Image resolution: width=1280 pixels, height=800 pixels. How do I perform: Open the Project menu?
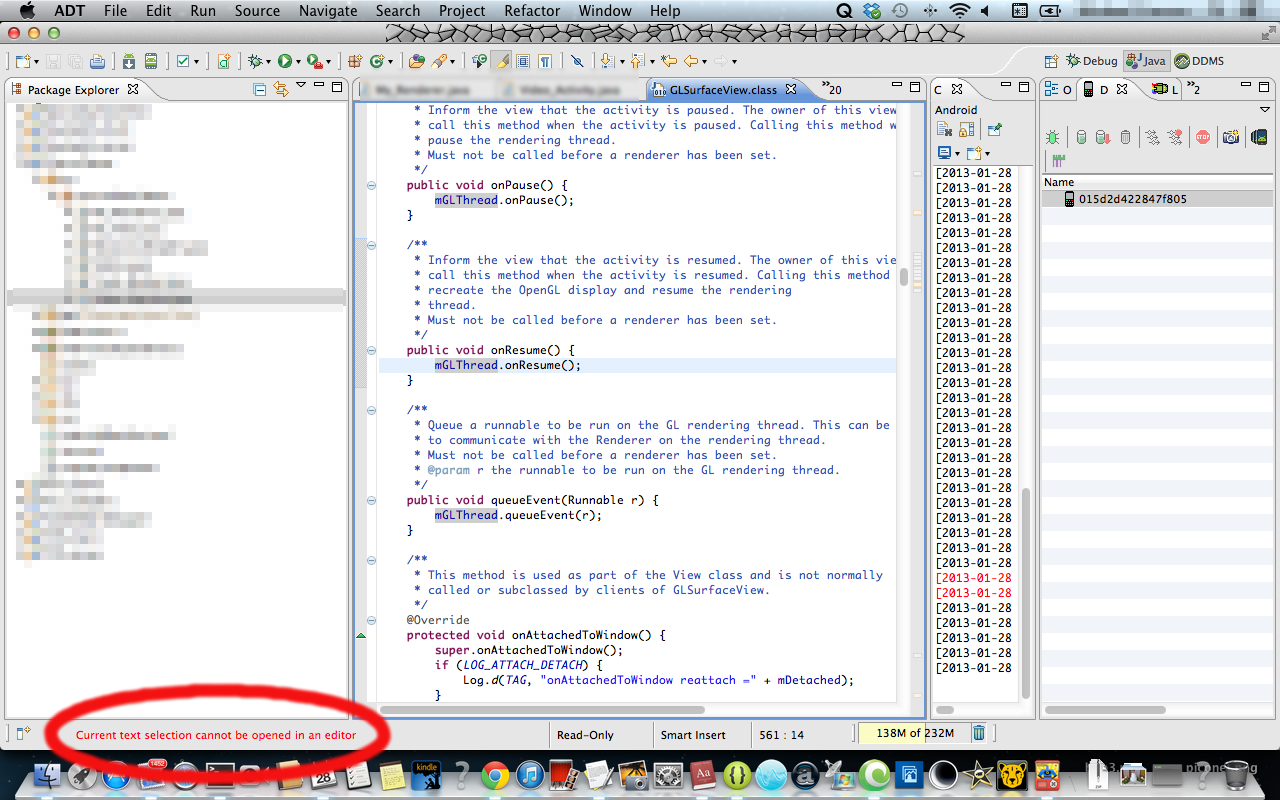462,11
